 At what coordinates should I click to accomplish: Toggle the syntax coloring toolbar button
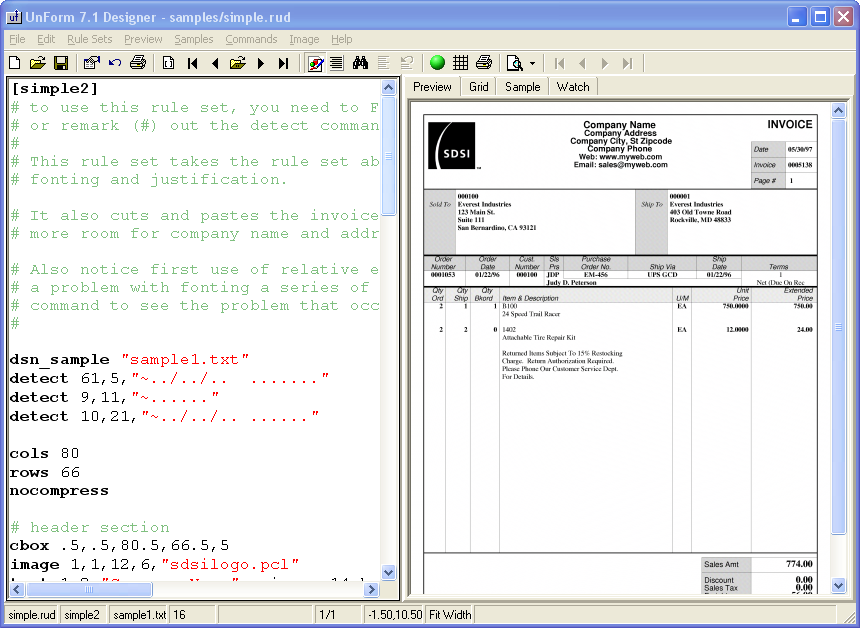(x=315, y=63)
